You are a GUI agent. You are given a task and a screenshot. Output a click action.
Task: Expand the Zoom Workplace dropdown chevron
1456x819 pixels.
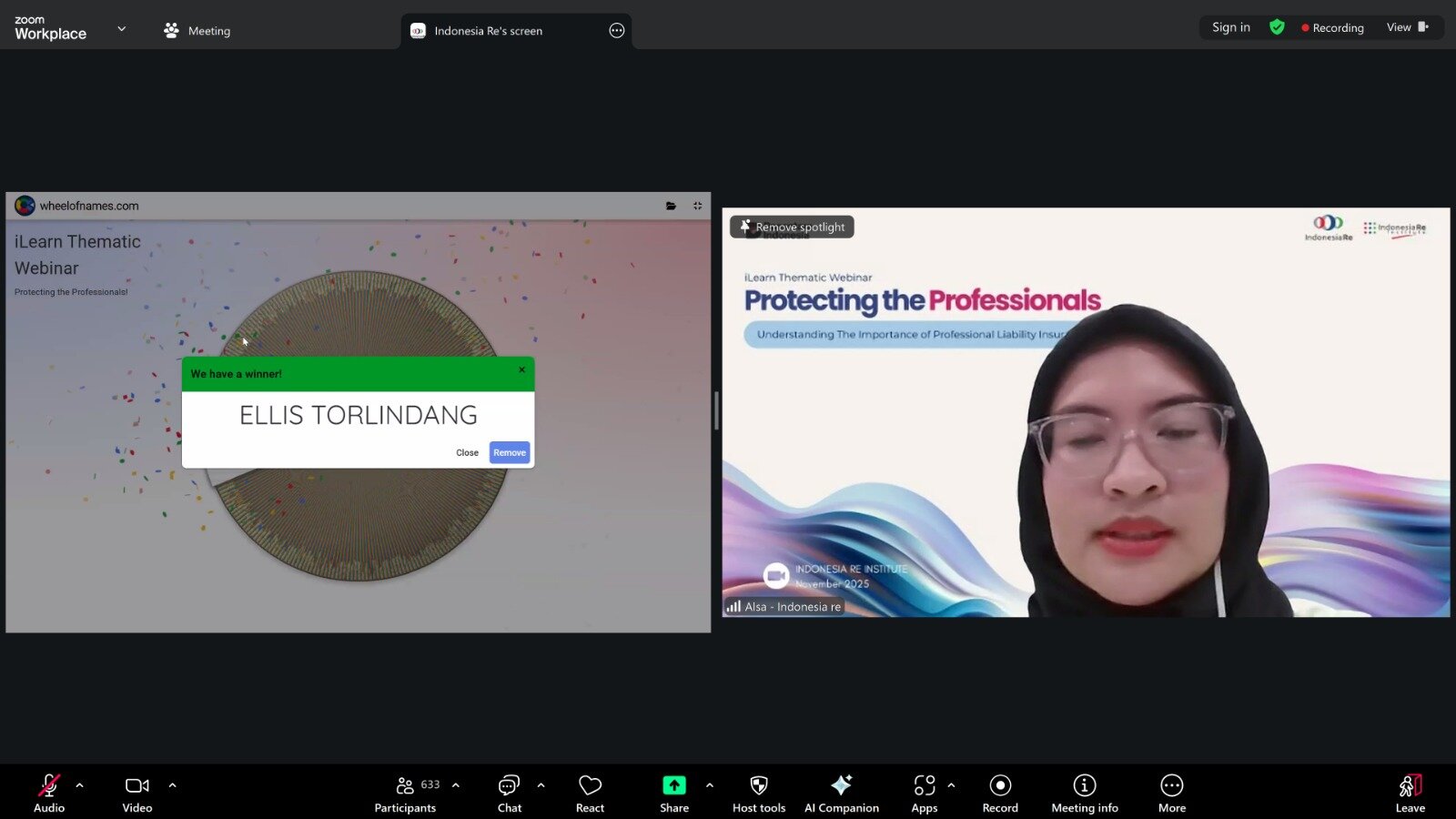click(x=122, y=29)
